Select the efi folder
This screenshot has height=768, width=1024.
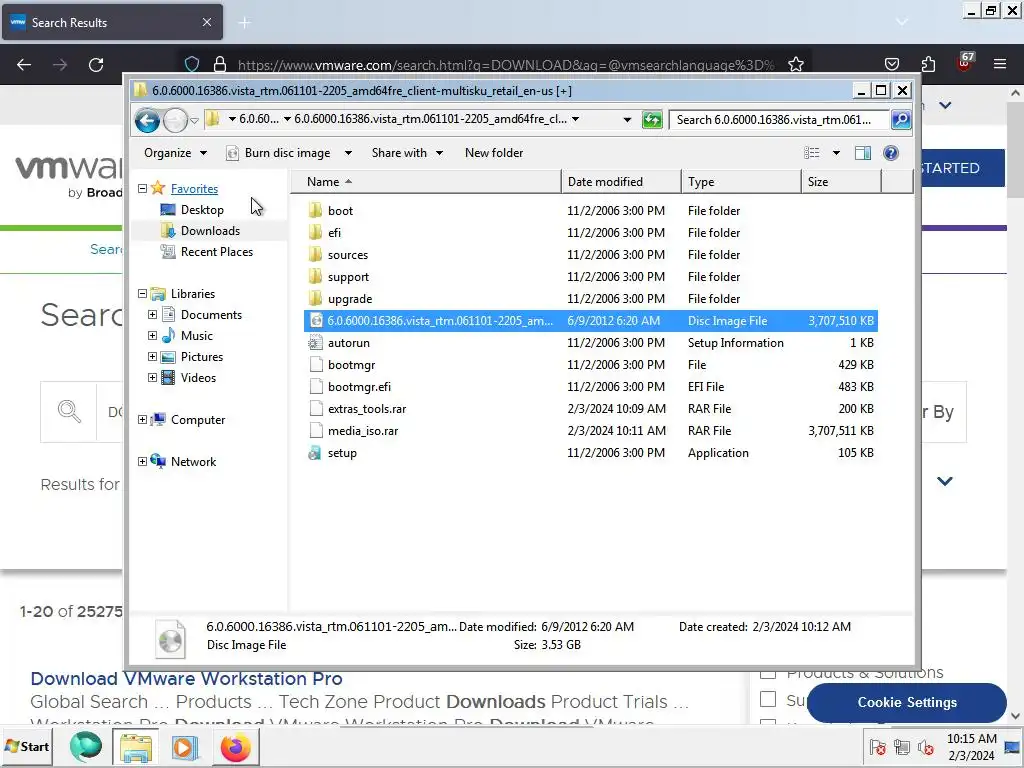click(591, 232)
